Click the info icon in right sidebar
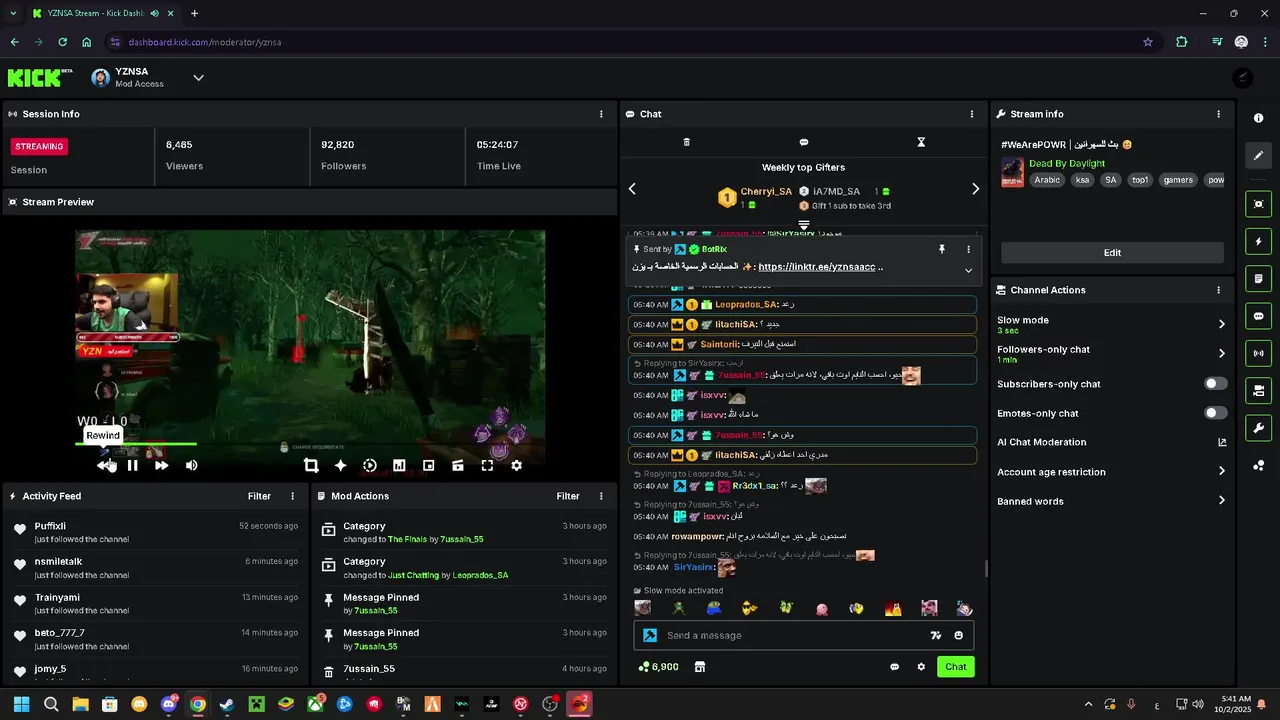The width and height of the screenshot is (1280, 720). point(1258,118)
